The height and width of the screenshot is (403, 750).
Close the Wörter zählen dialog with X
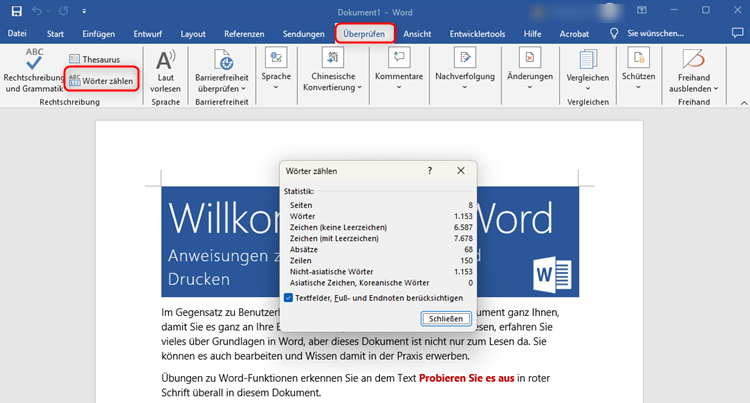pyautogui.click(x=461, y=171)
